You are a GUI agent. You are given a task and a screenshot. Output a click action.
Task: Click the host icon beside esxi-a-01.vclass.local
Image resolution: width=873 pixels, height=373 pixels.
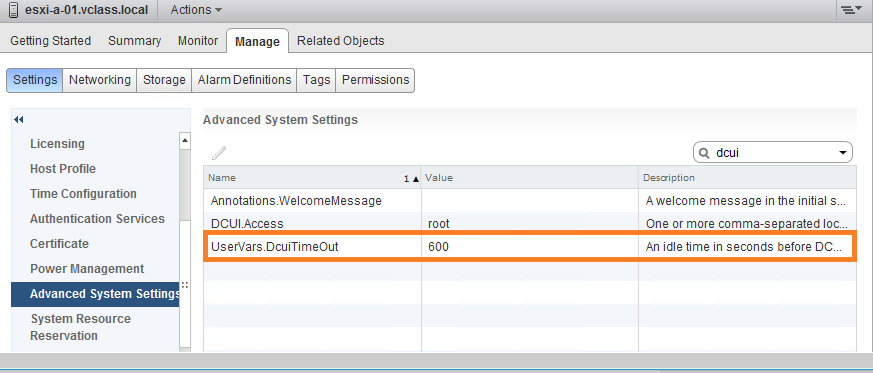pyautogui.click(x=13, y=10)
